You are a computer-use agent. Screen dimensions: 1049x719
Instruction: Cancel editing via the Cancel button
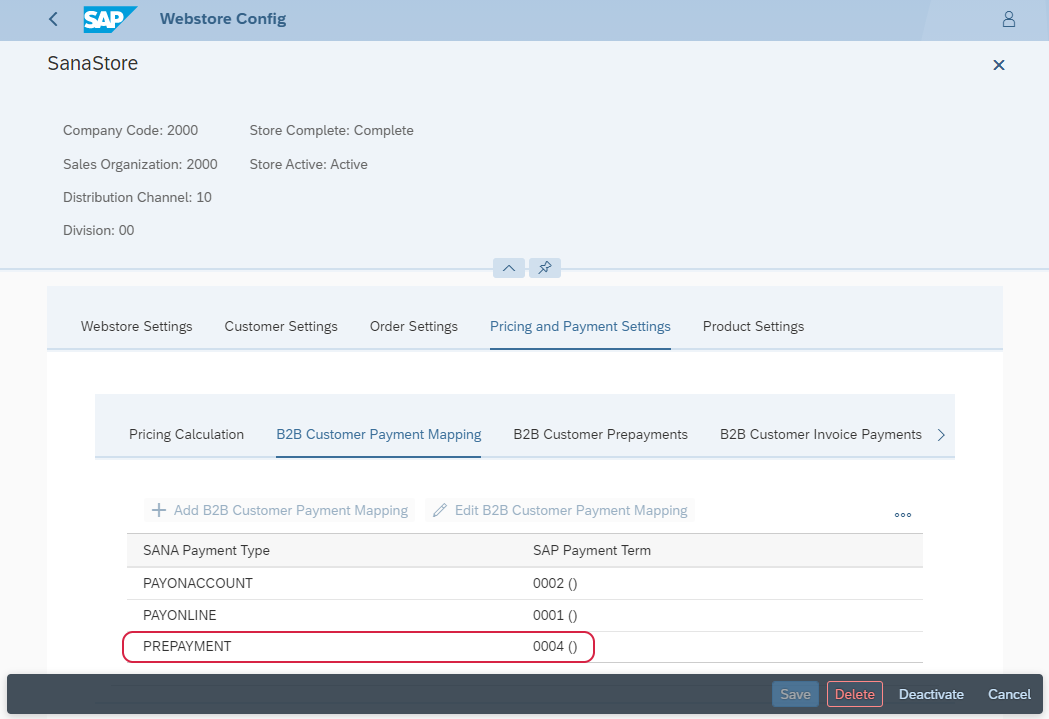[1010, 694]
